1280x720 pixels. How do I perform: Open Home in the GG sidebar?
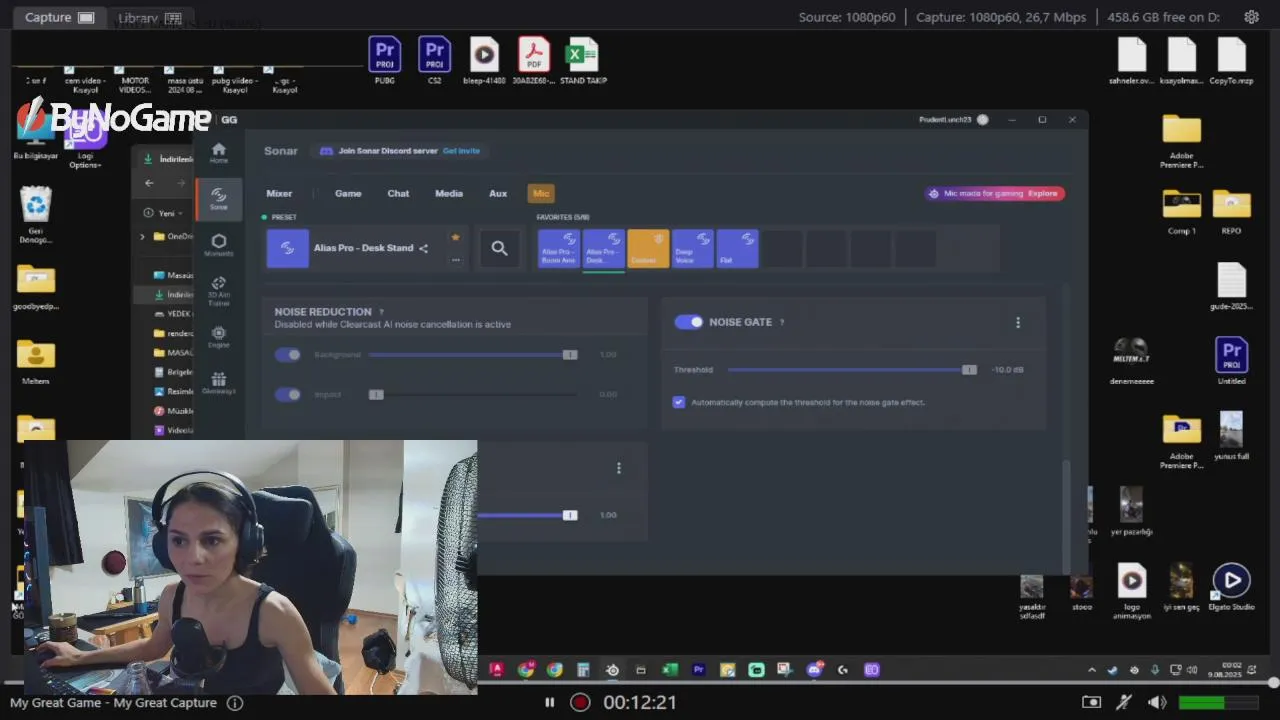pos(219,153)
